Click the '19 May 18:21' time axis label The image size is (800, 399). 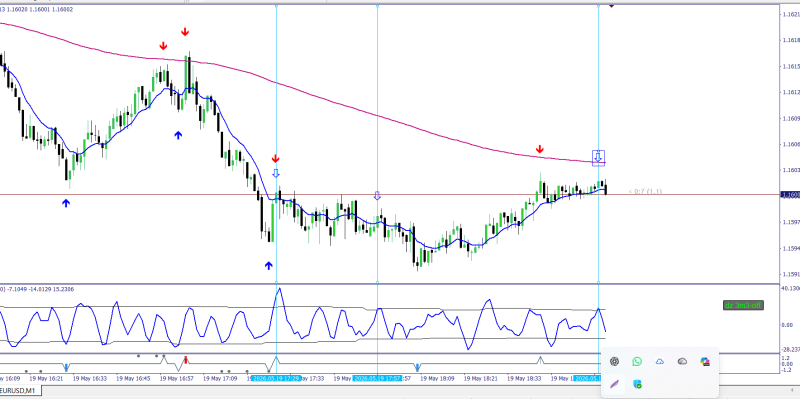[x=481, y=379]
